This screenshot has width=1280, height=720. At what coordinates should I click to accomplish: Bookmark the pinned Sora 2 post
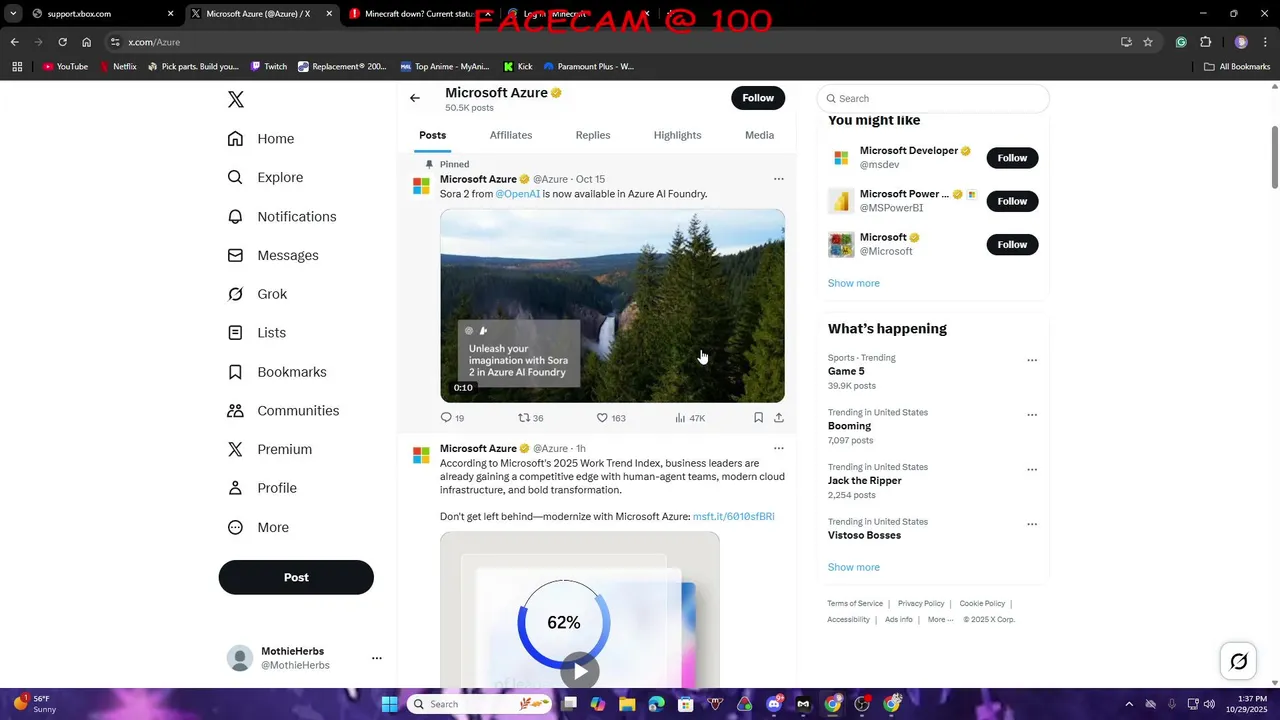[x=758, y=418]
